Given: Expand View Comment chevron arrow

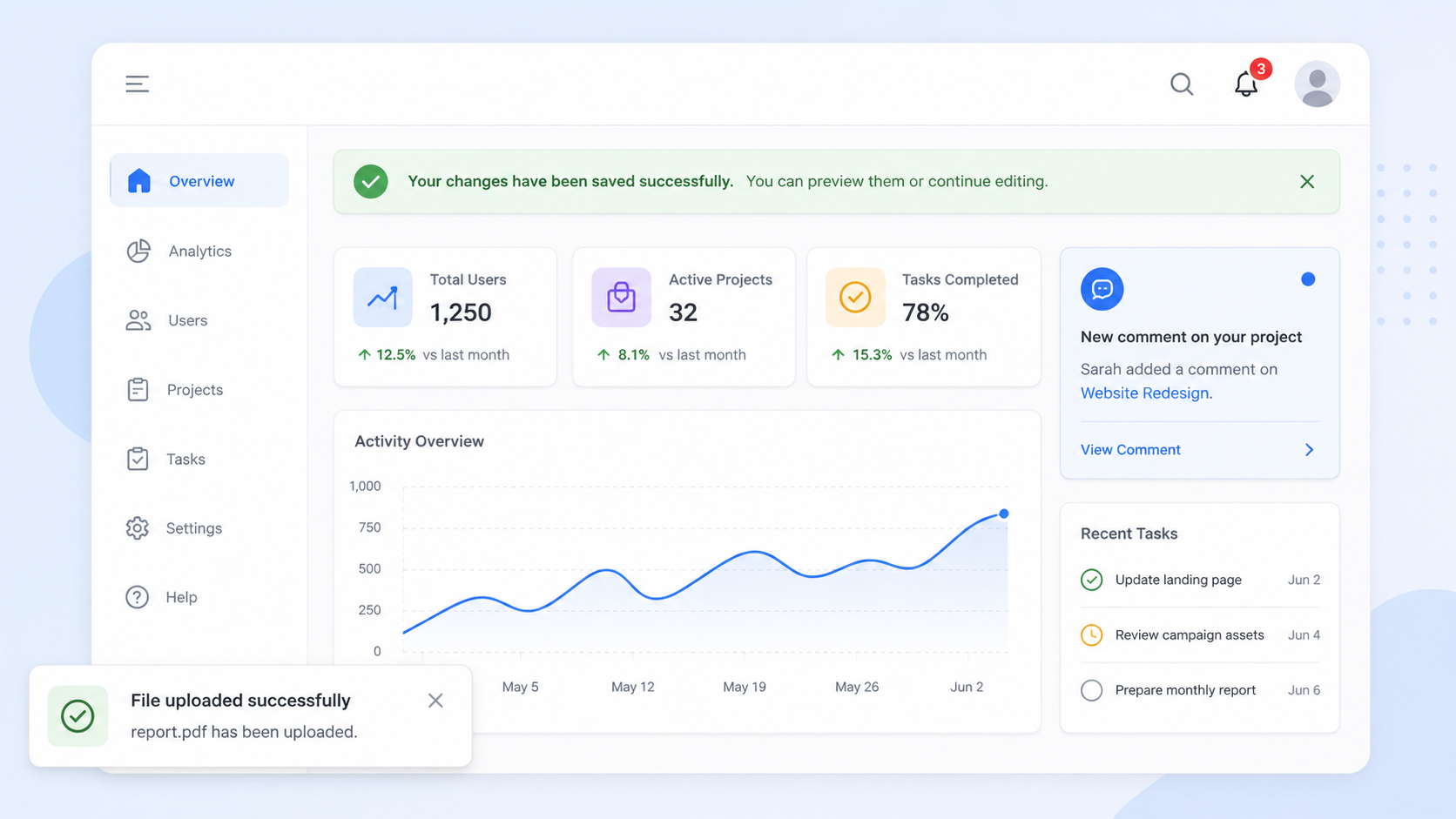Looking at the screenshot, I should [x=1309, y=450].
